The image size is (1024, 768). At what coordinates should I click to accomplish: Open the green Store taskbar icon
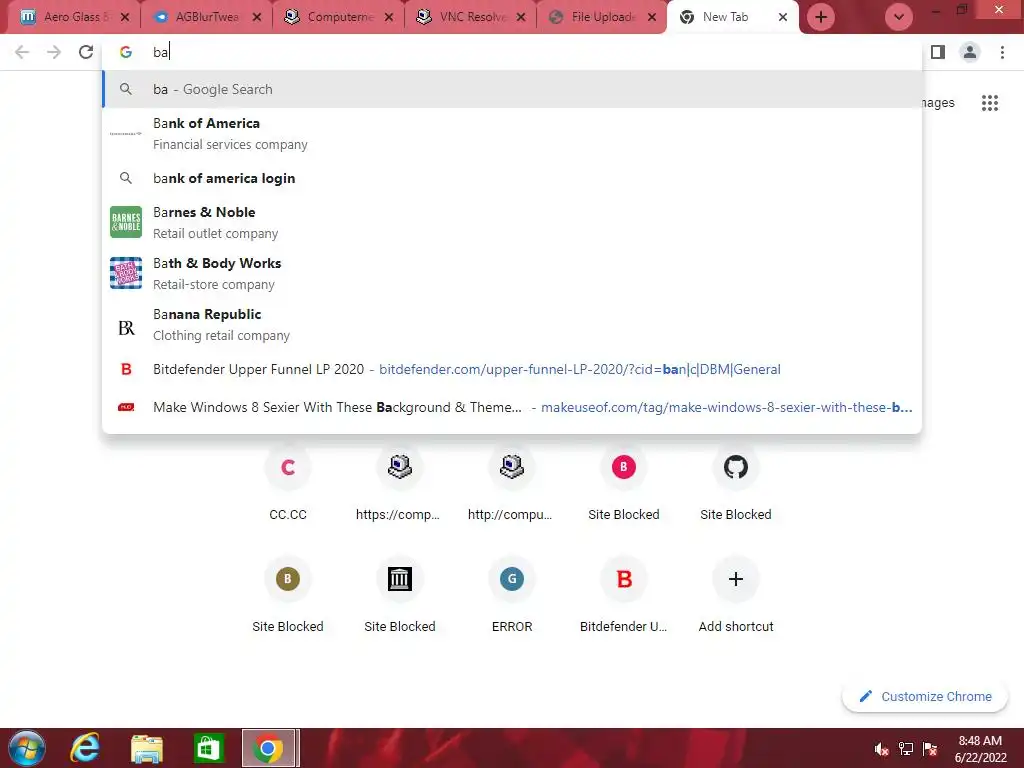pyautogui.click(x=209, y=748)
